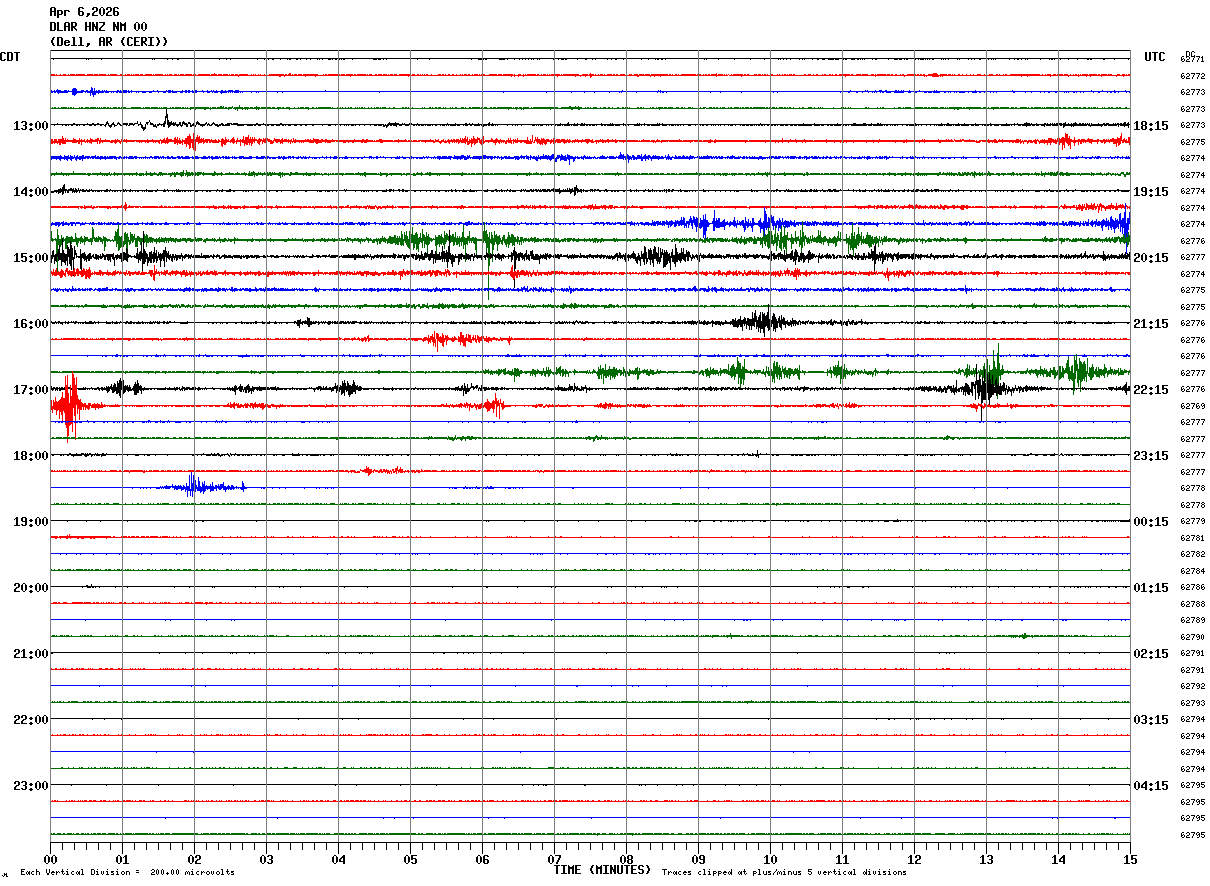Select the 23:00 CDT time label
The width and height of the screenshot is (1210, 886).
31,786
